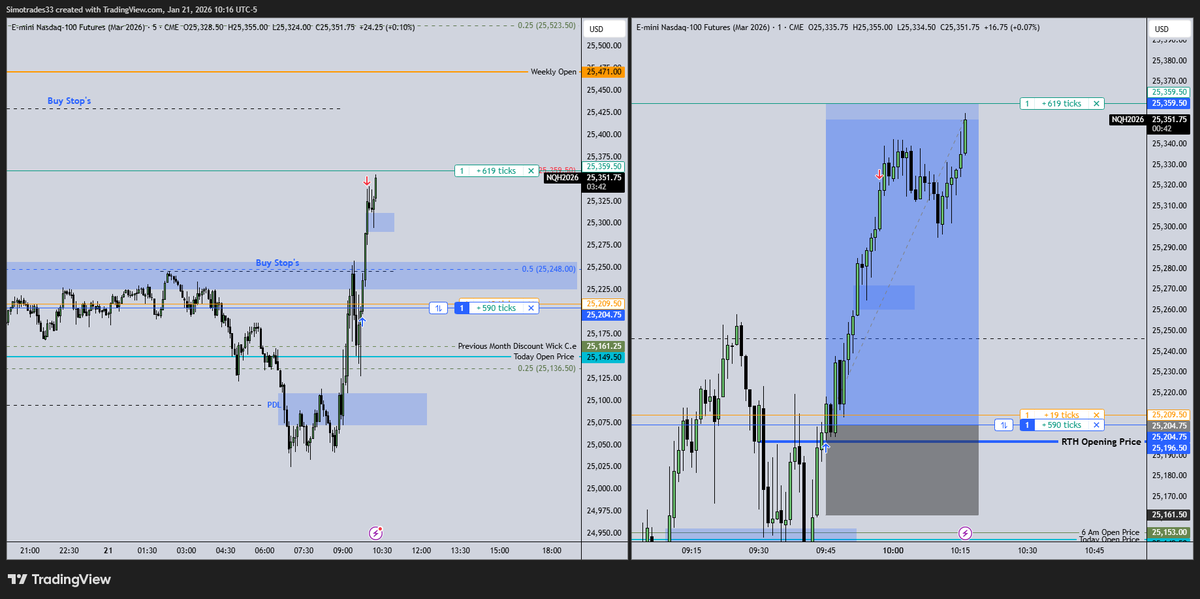The width and height of the screenshot is (1200, 599).
Task: Click right axis 25,196.50 blue price tag
Action: tap(1168, 447)
